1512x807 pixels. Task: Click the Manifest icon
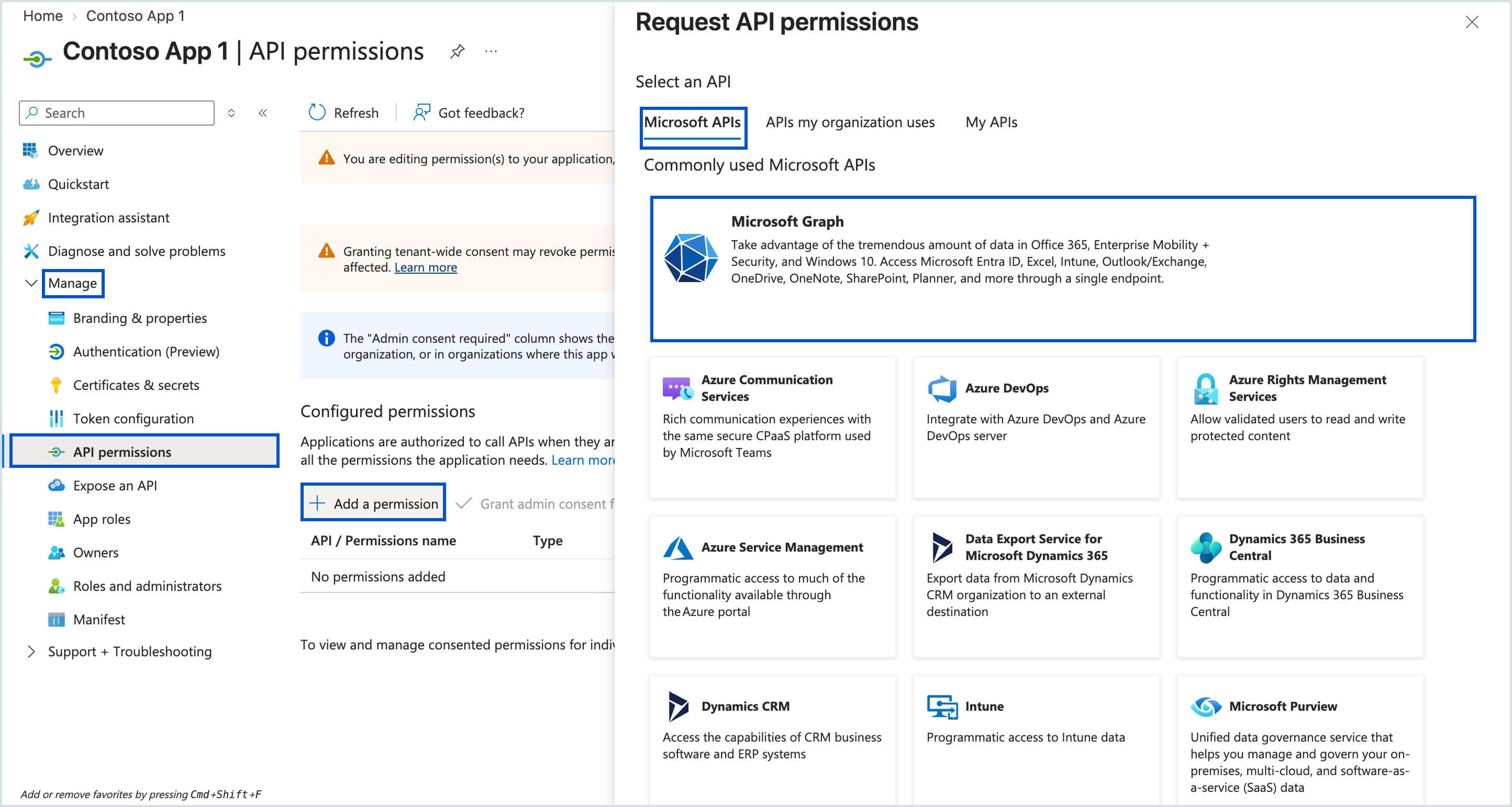56,619
